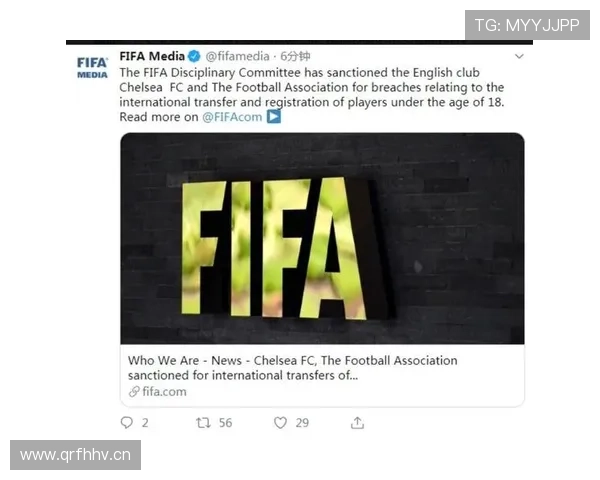
Task: Click the like count 29
Action: click(x=302, y=423)
